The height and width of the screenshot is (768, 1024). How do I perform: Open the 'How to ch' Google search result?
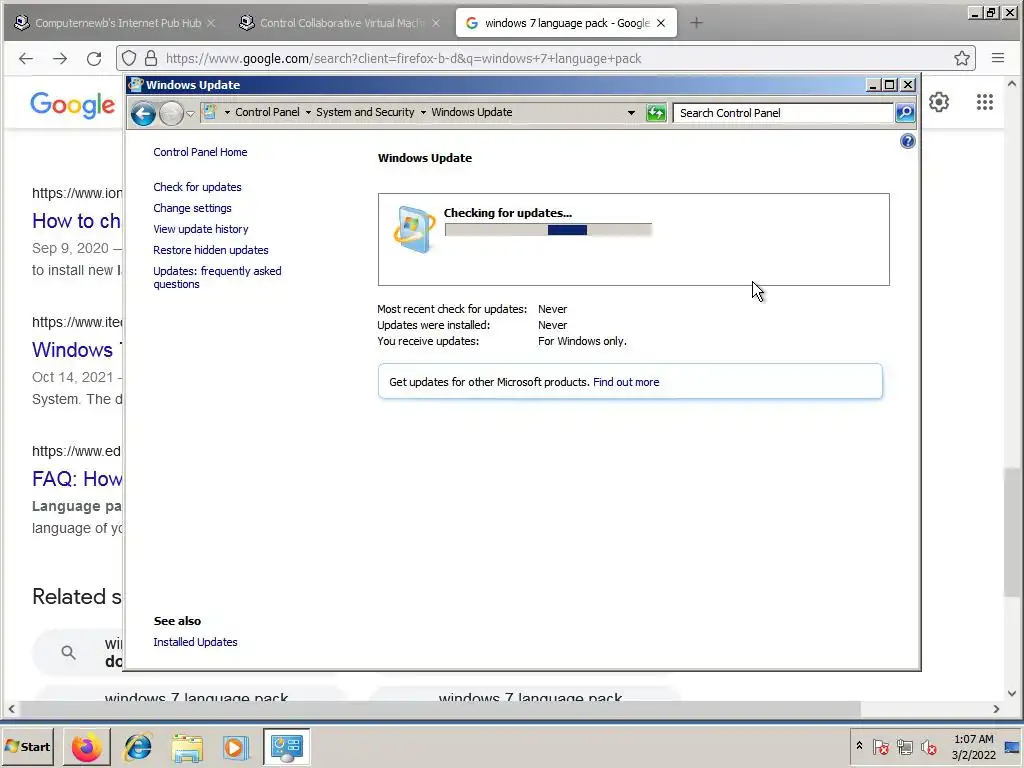click(x=76, y=221)
